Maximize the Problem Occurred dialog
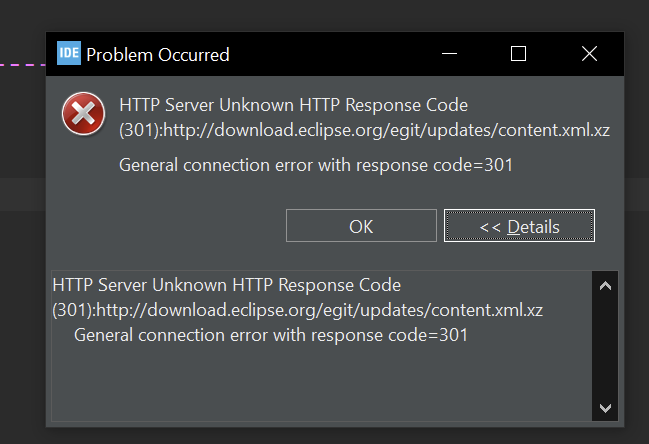Image resolution: width=649 pixels, height=444 pixels. tap(518, 54)
